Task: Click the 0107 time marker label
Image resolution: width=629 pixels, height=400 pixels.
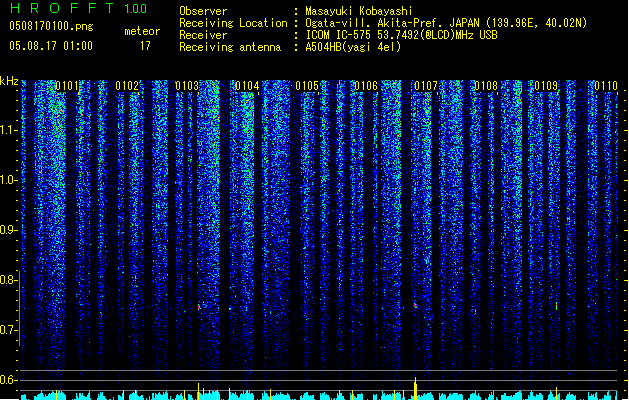Action: [426, 86]
